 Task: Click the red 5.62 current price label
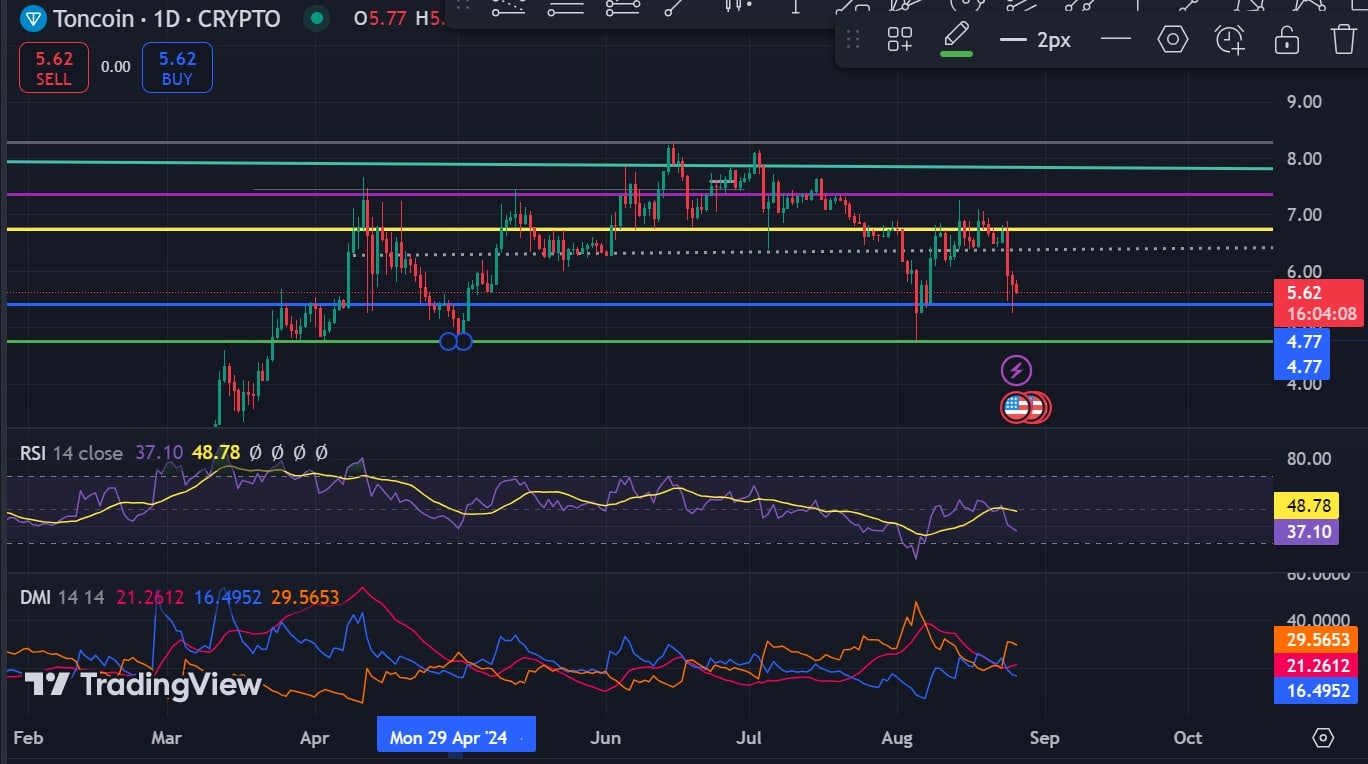tap(1319, 303)
